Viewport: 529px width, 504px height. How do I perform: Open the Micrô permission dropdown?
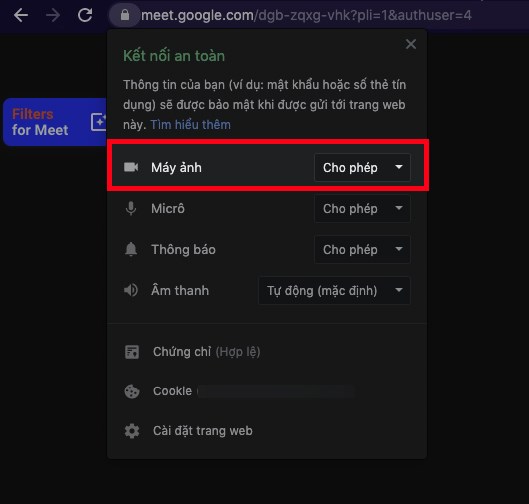tap(362, 209)
